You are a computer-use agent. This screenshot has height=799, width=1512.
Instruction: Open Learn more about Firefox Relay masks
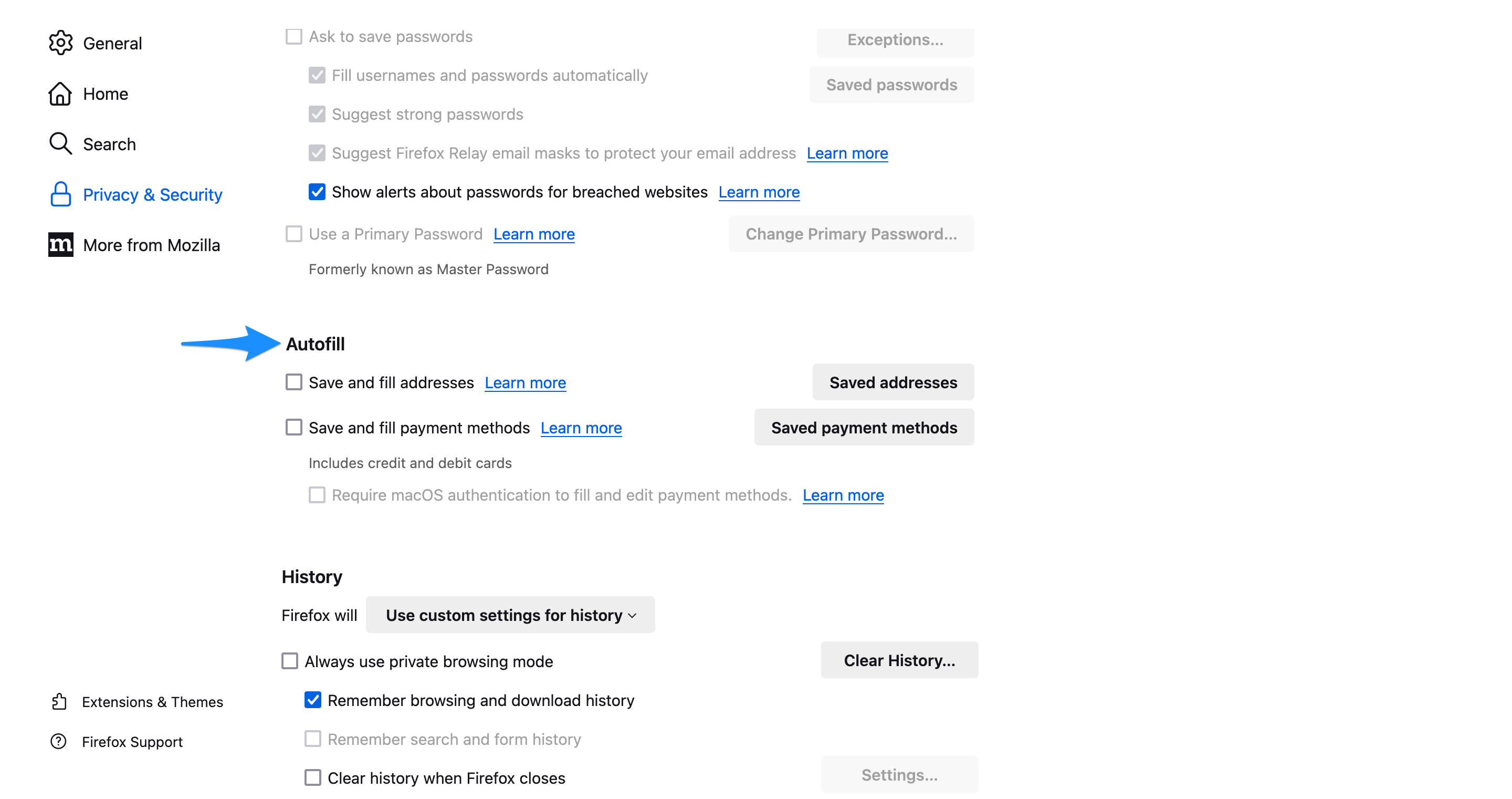tap(847, 153)
